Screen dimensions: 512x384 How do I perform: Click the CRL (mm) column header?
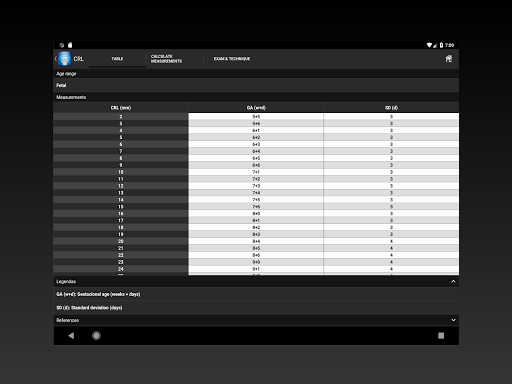pos(121,108)
